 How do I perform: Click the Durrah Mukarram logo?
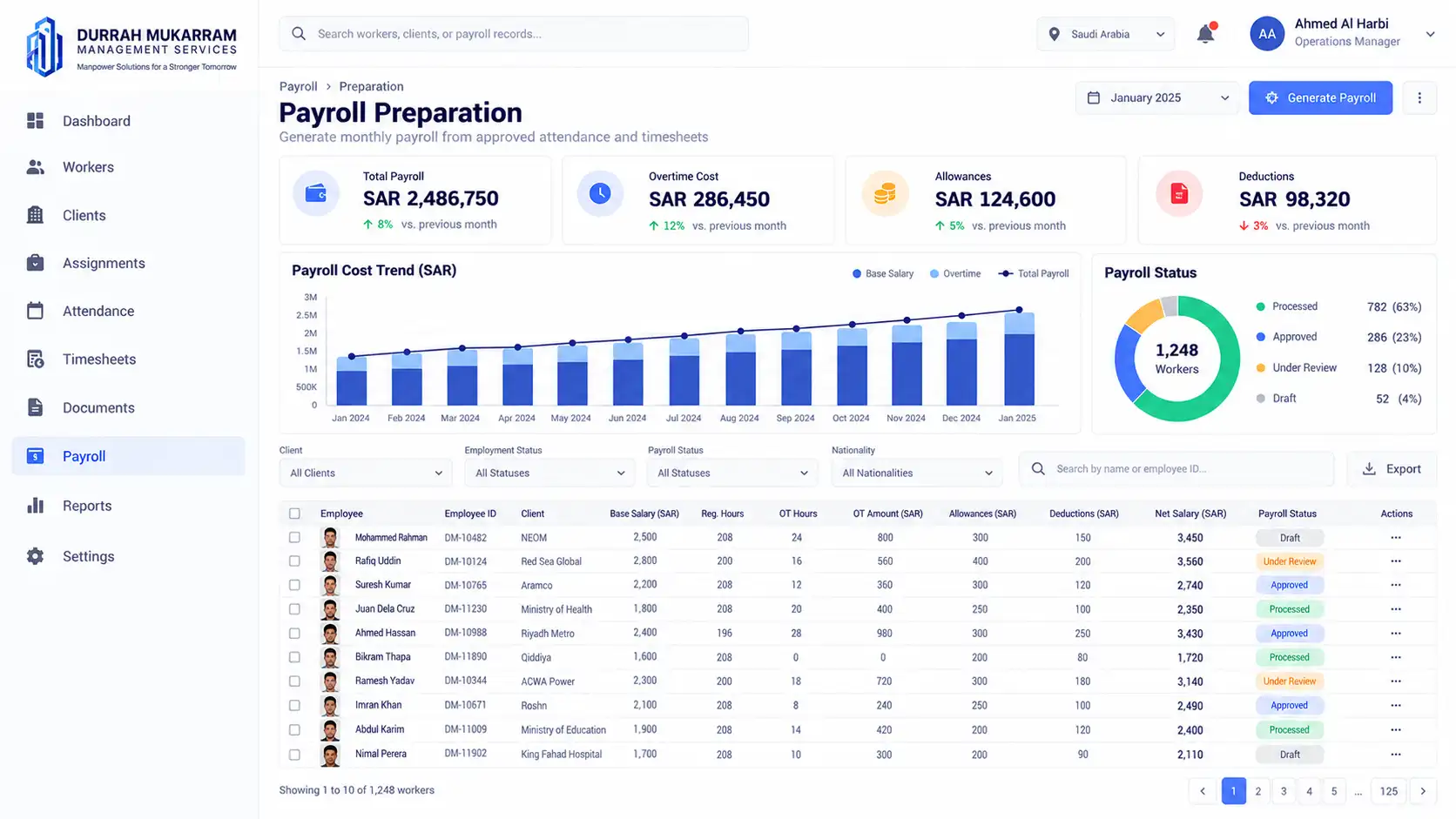tap(131, 46)
